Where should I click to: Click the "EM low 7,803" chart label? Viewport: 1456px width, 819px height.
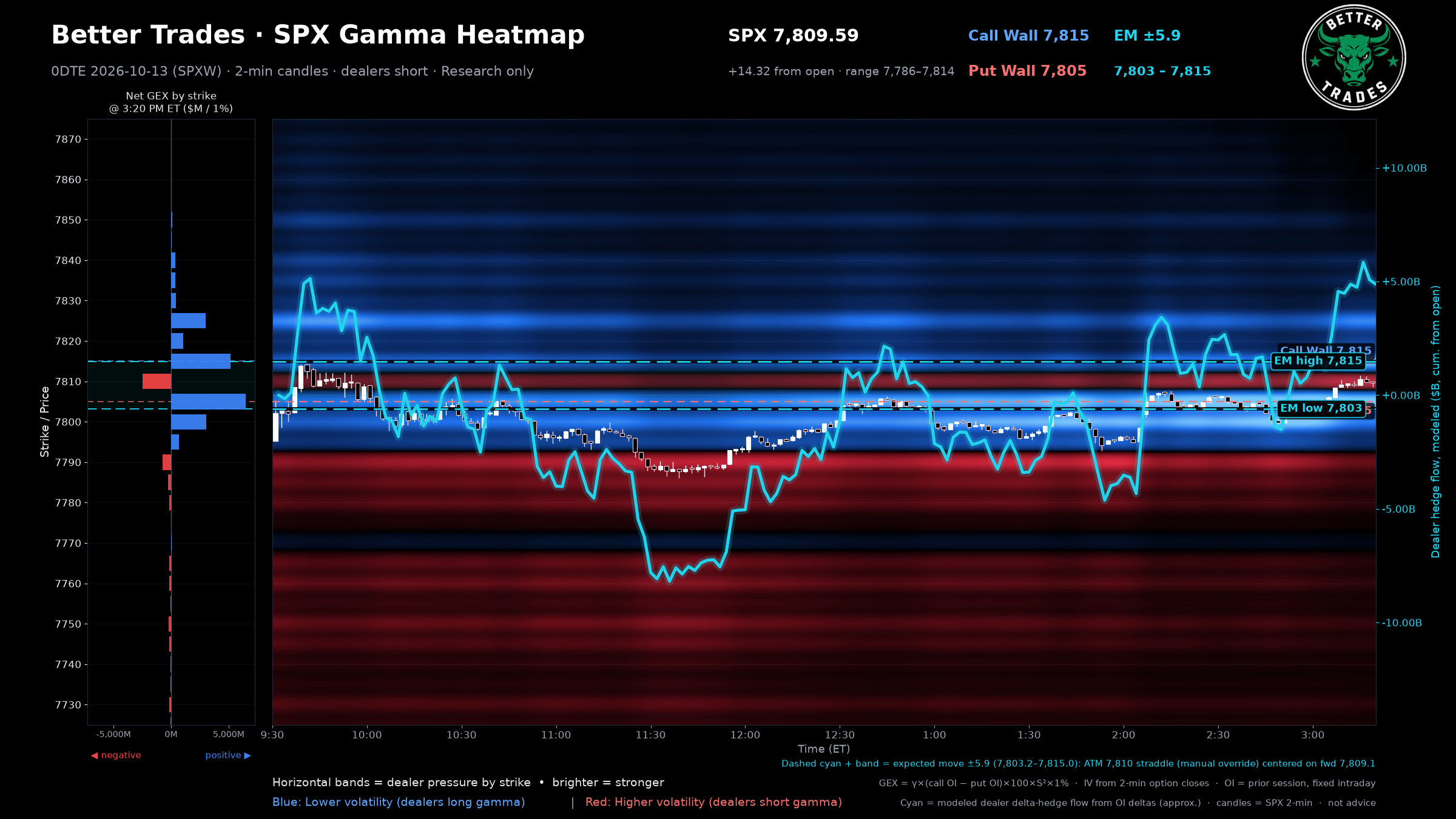click(1321, 408)
